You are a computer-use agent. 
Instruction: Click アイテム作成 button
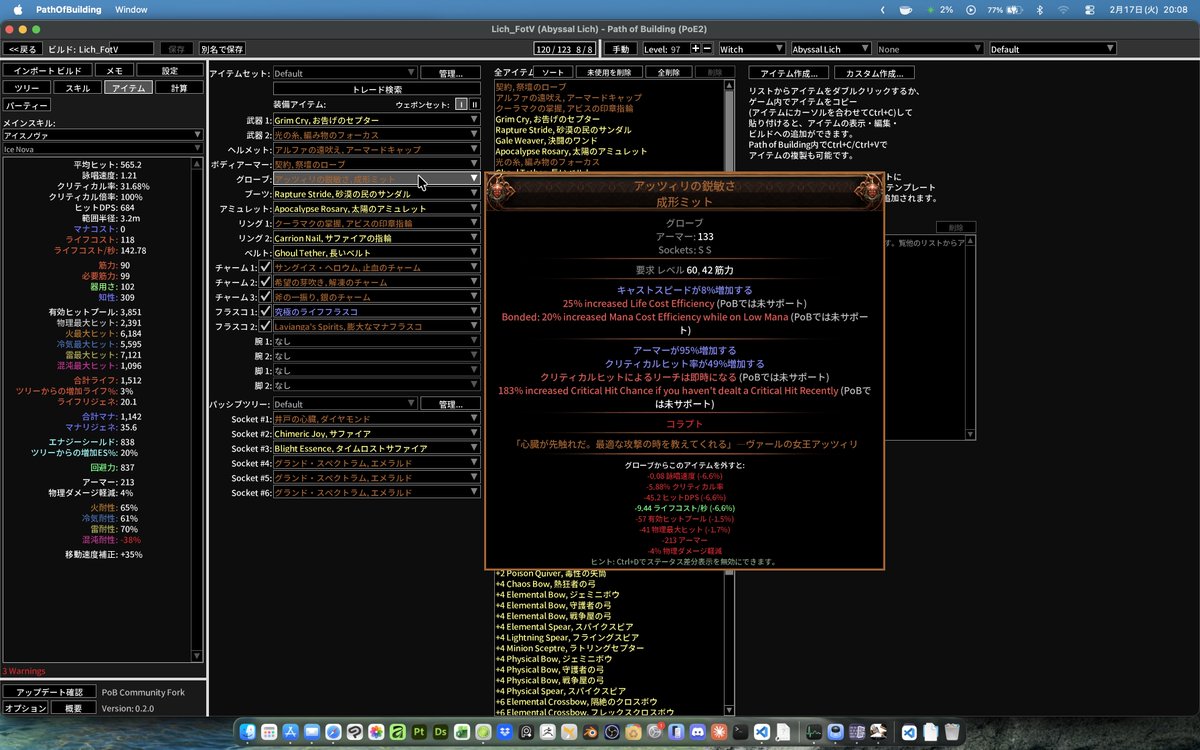[790, 72]
